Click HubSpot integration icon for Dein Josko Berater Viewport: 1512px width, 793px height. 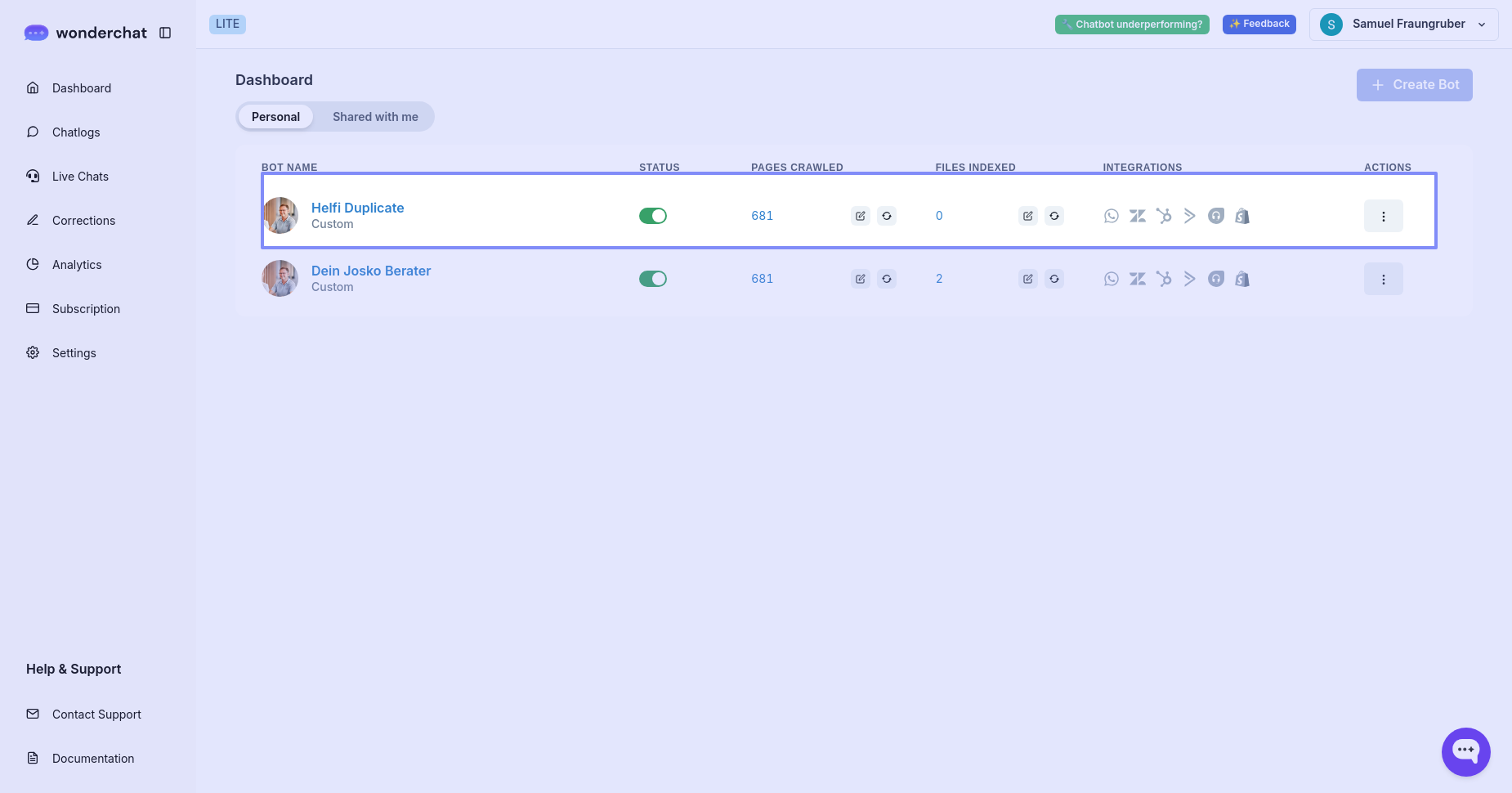[1163, 279]
